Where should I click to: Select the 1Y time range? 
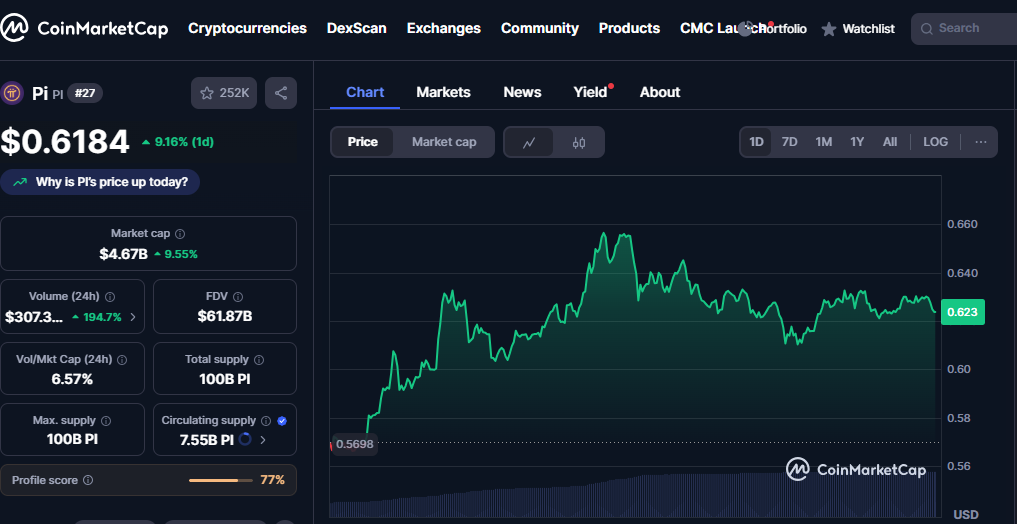pos(857,141)
